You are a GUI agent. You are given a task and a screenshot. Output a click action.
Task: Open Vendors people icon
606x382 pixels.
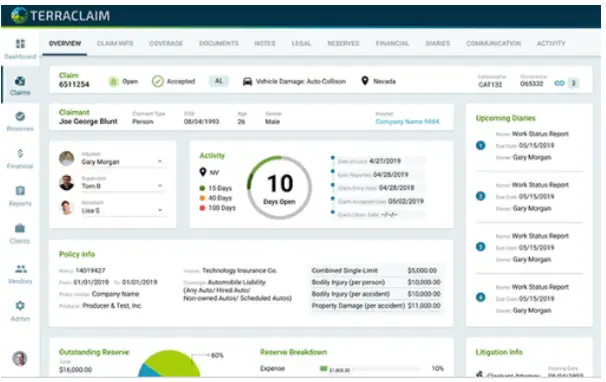click(x=20, y=268)
